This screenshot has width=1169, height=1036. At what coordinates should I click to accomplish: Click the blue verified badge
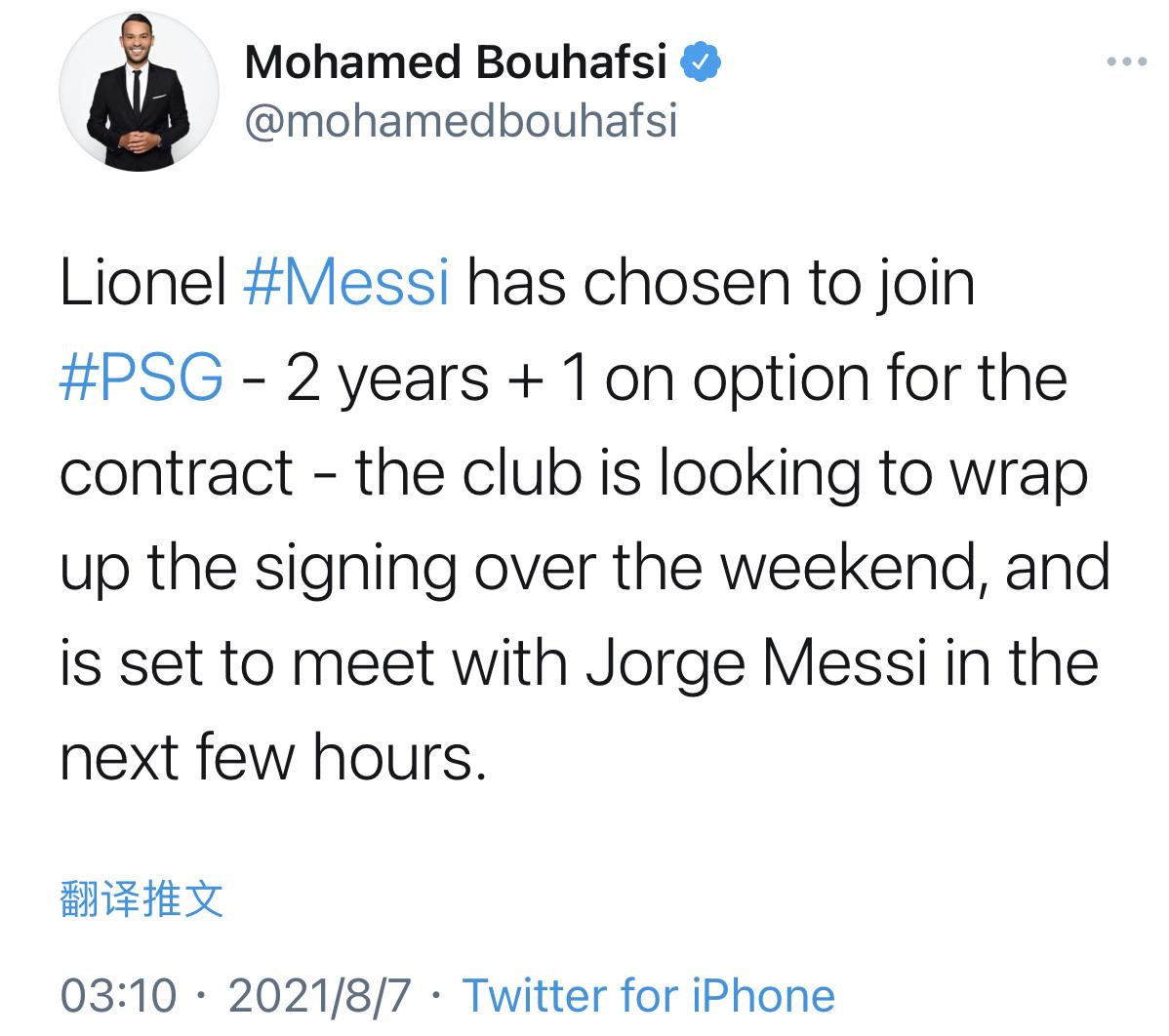point(701,62)
